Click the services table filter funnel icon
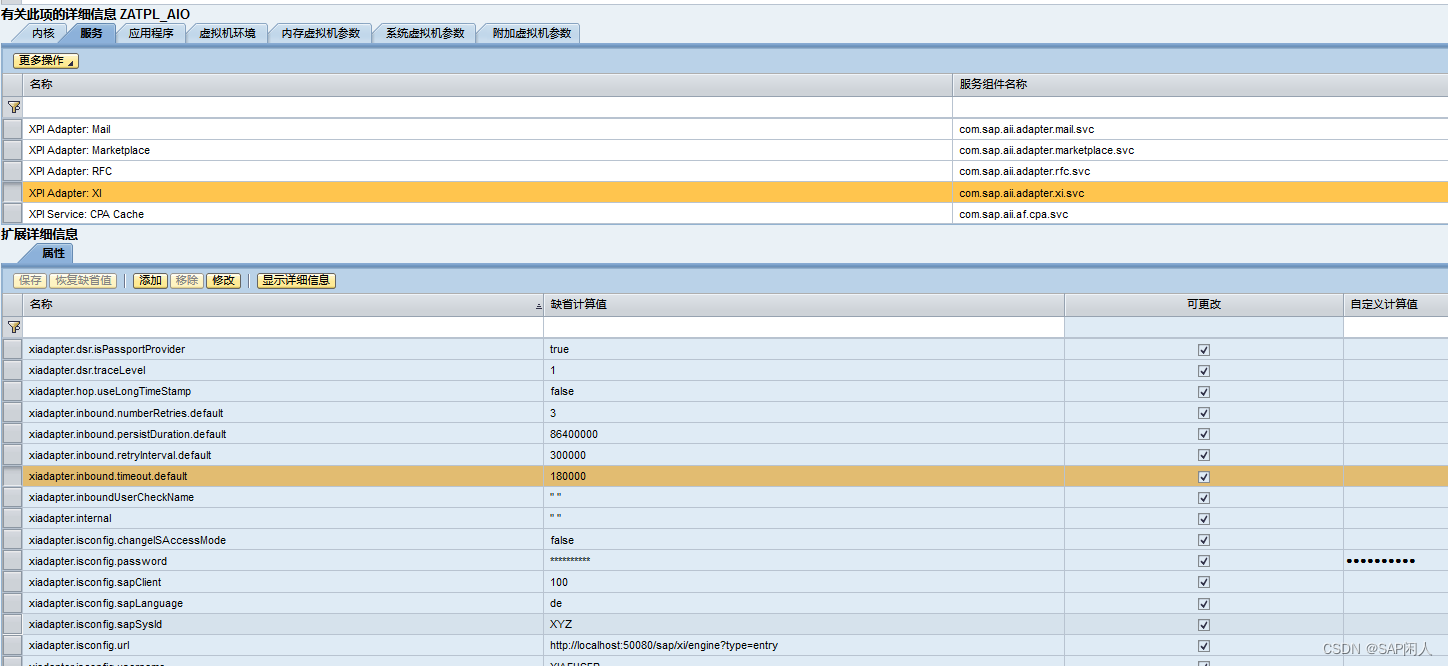 pos(13,106)
